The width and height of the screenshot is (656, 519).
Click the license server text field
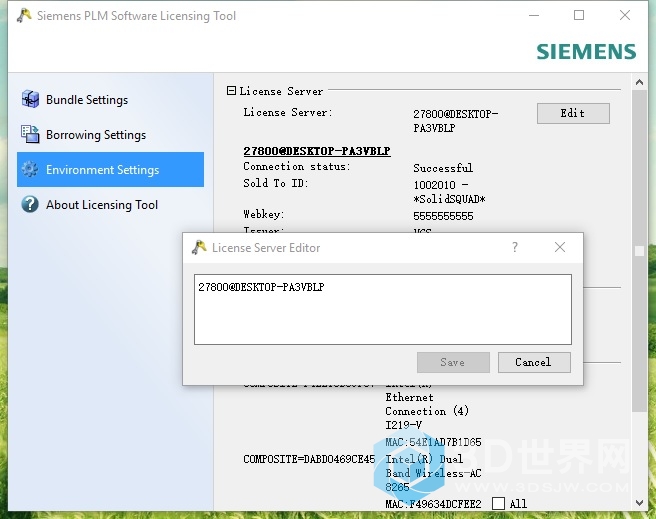point(383,309)
